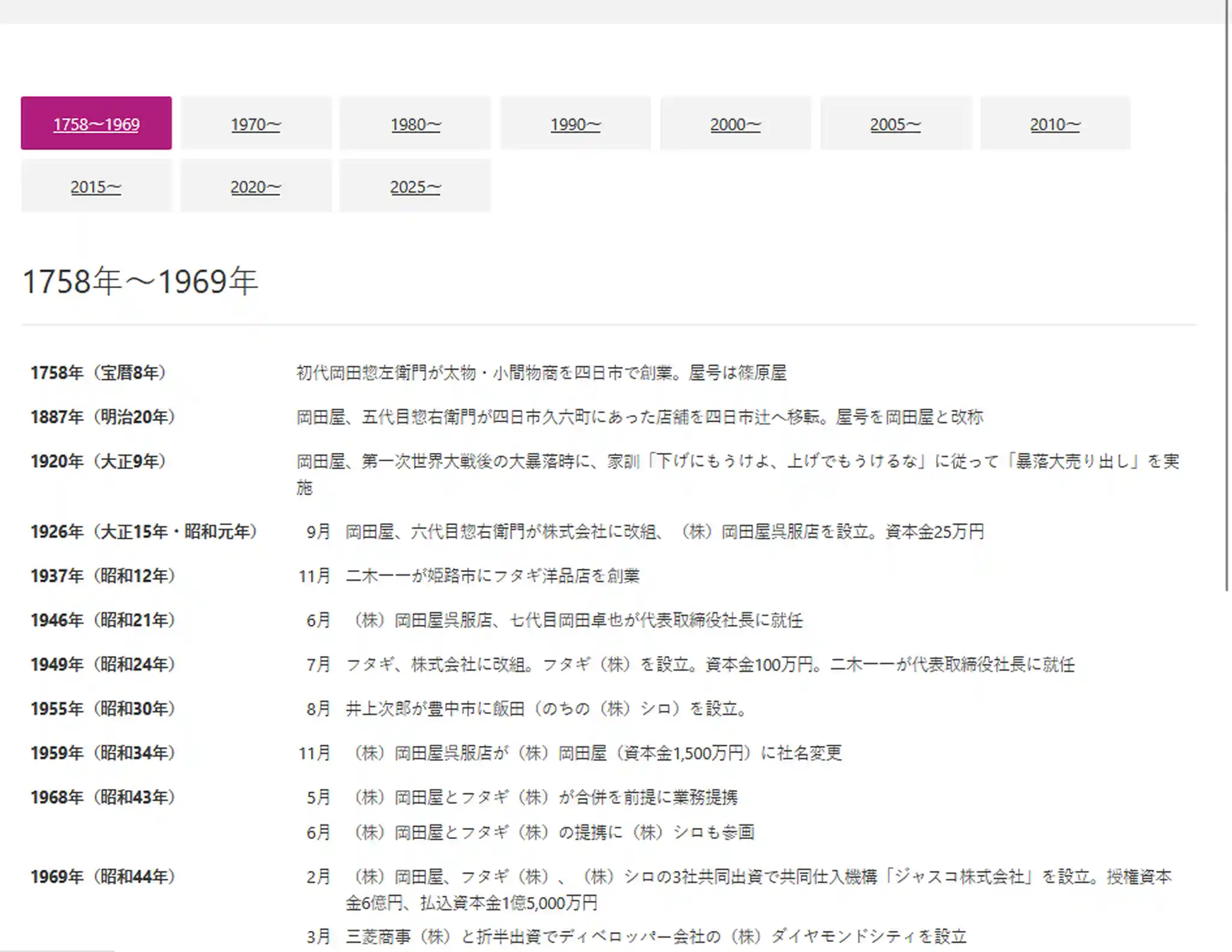Open the 2025～ period tab
This screenshot has height=952, width=1232.
(415, 186)
